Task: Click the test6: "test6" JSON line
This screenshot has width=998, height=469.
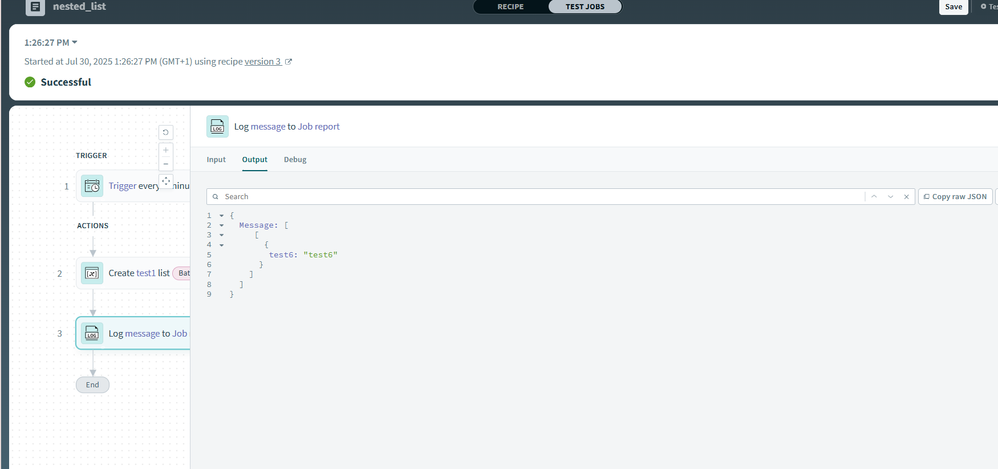Action: tap(303, 255)
